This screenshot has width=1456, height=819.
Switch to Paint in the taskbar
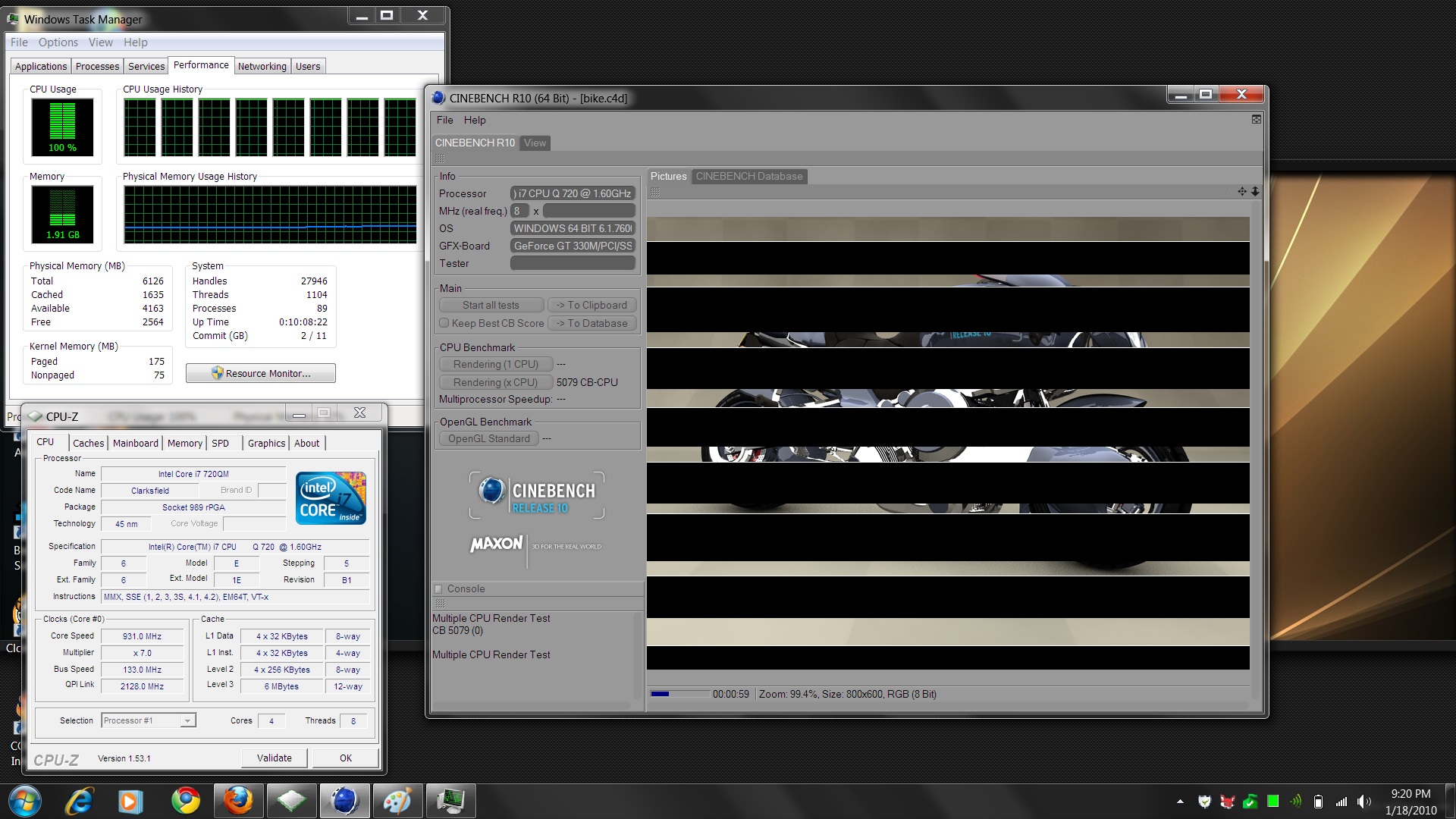[397, 801]
